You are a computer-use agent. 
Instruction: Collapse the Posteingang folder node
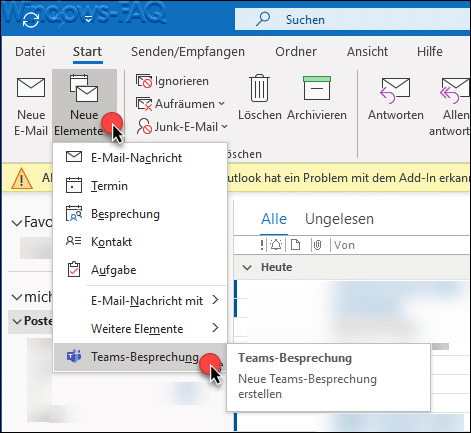[17, 321]
